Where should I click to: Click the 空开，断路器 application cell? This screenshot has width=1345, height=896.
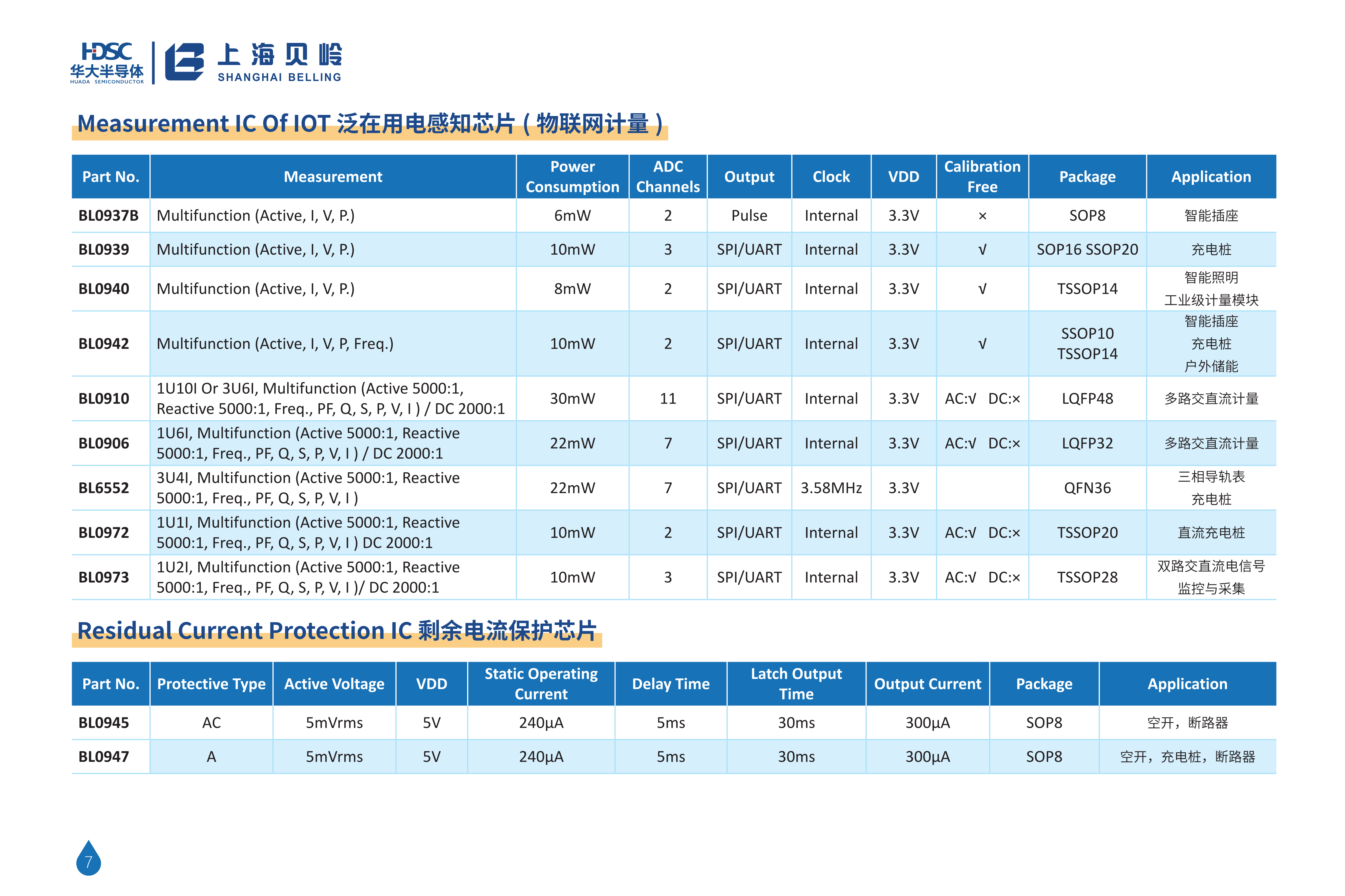pyautogui.click(x=1187, y=722)
